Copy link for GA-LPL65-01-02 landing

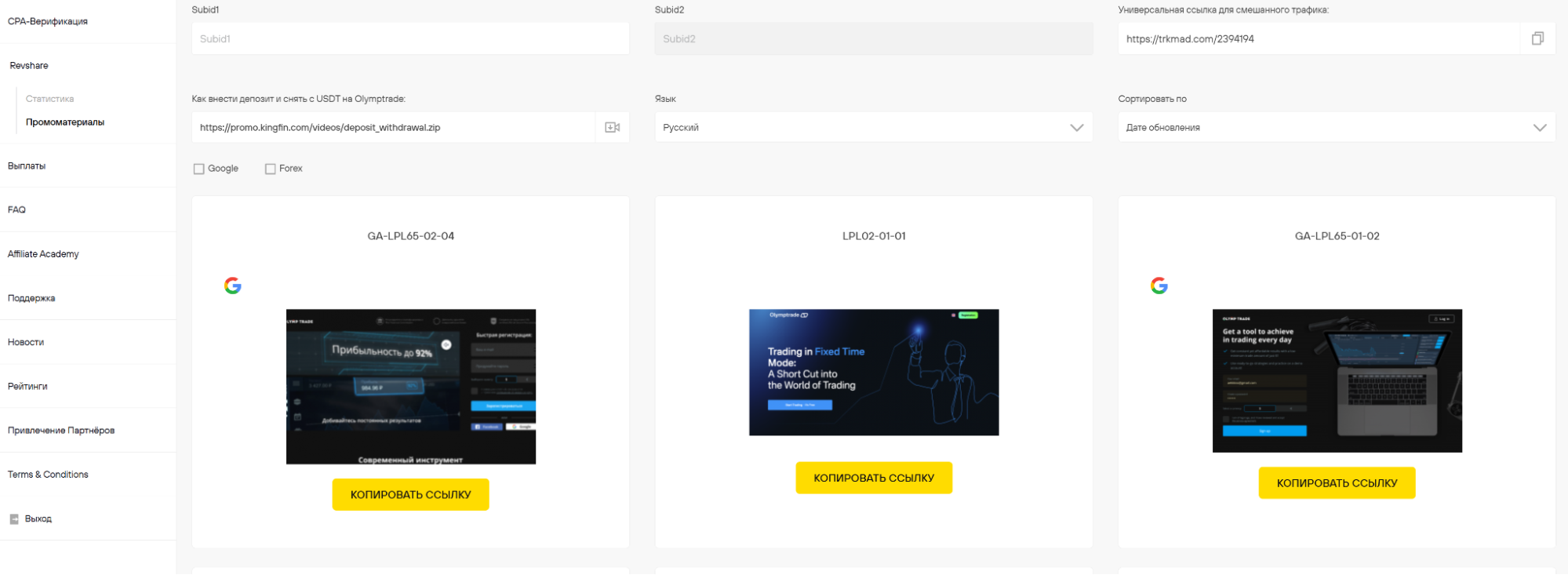point(1337,483)
